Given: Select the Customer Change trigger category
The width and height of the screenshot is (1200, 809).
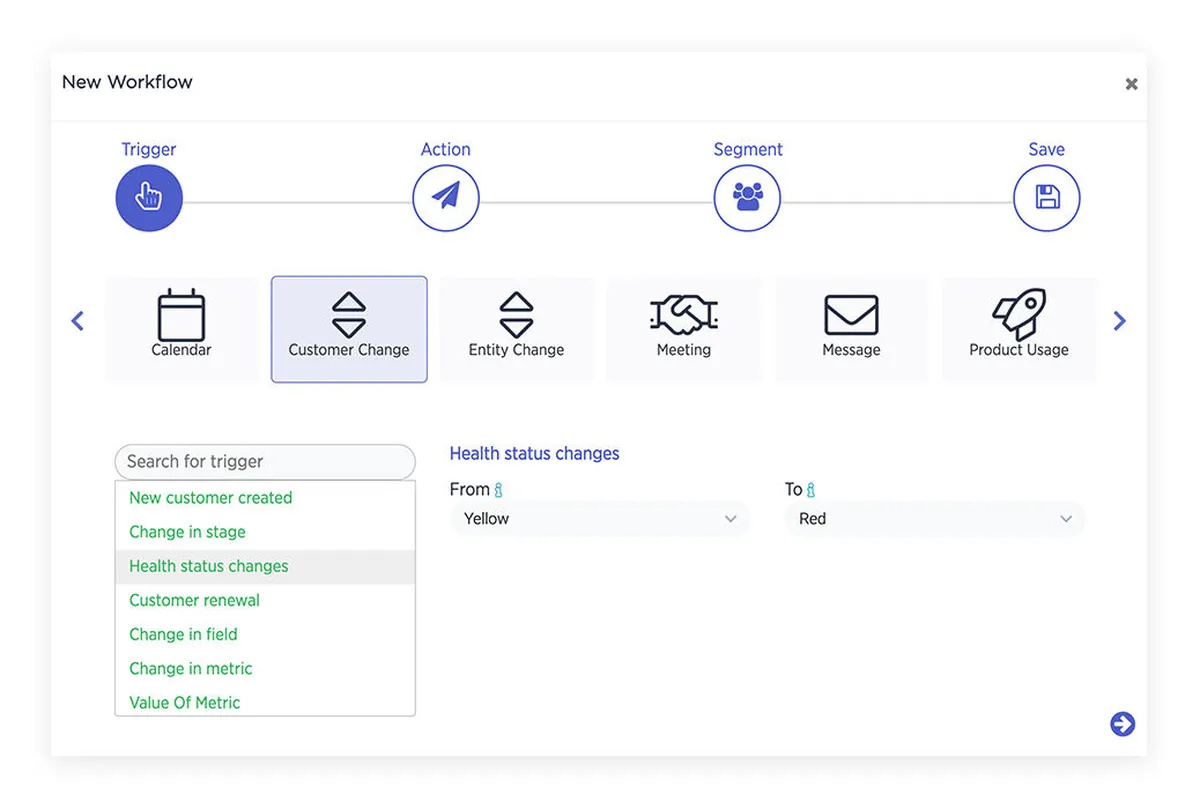Looking at the screenshot, I should [x=349, y=329].
